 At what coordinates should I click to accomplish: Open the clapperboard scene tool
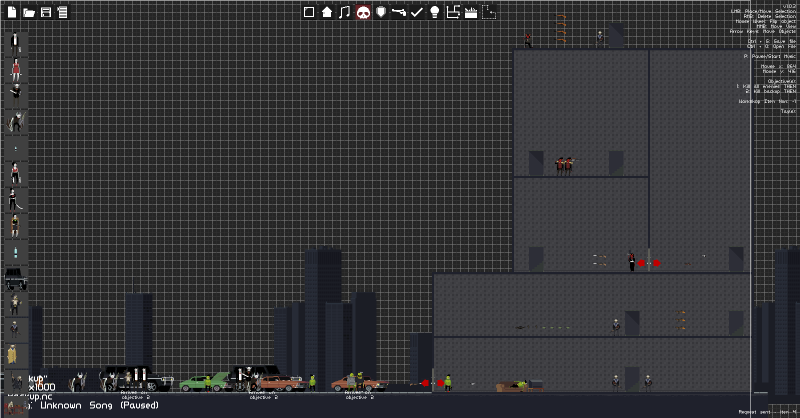click(471, 12)
